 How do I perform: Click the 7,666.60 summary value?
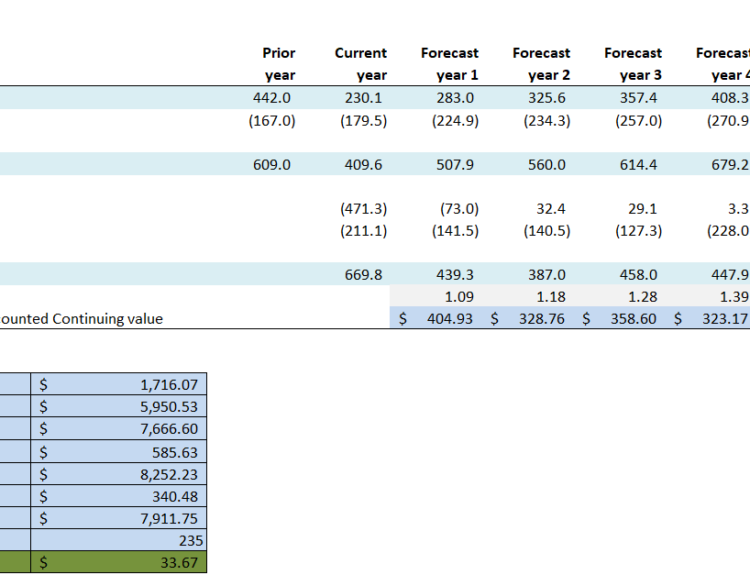click(x=119, y=428)
